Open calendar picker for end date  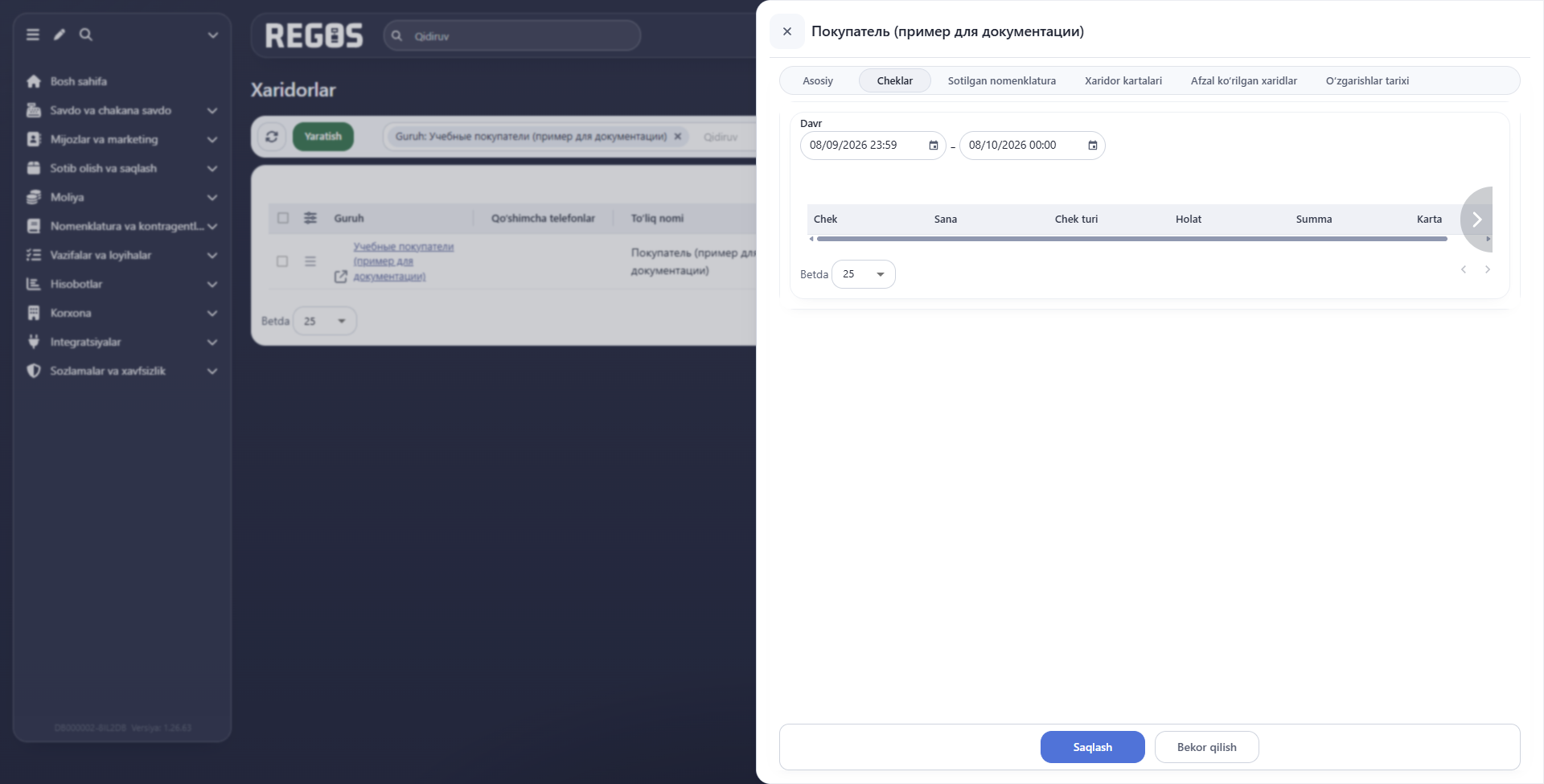click(1092, 146)
